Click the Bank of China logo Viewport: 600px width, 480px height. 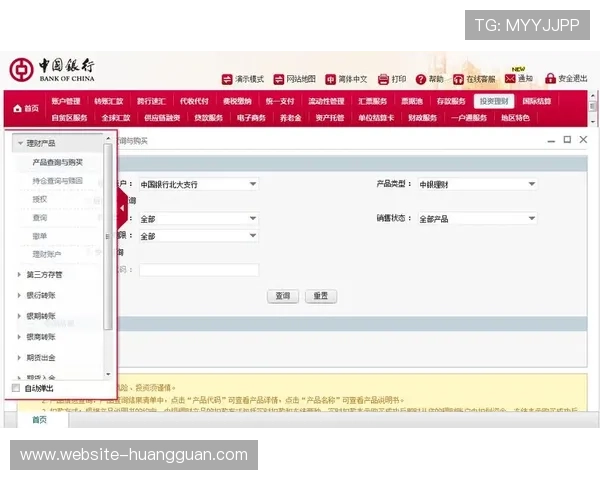[x=52, y=70]
